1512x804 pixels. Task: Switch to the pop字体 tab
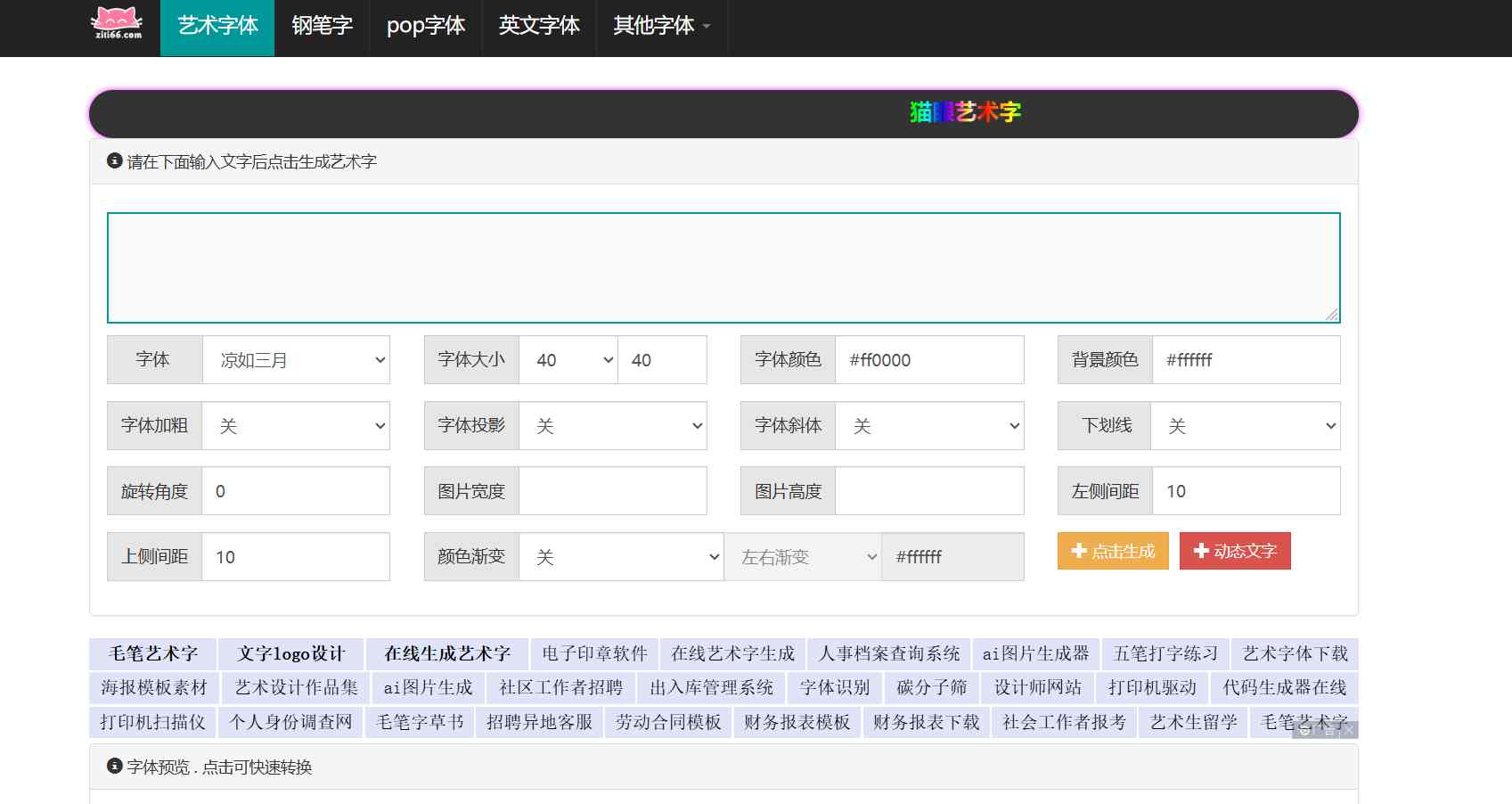(425, 28)
